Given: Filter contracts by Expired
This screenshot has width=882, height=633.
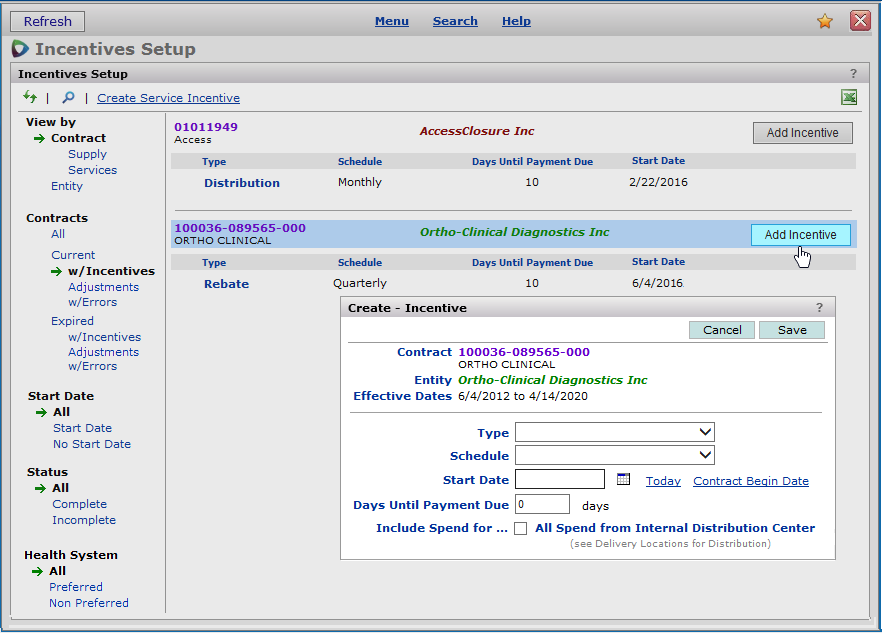Looking at the screenshot, I should 73,321.
